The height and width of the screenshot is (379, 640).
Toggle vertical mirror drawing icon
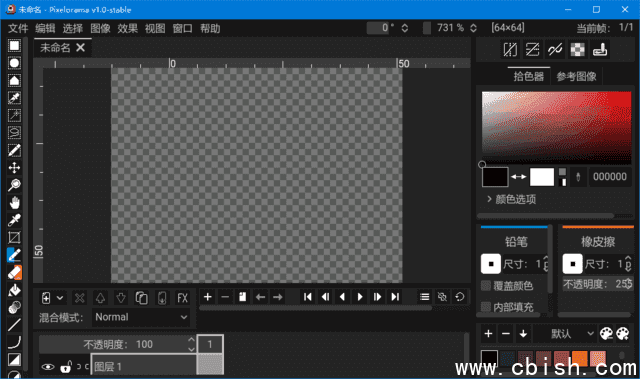tap(532, 50)
